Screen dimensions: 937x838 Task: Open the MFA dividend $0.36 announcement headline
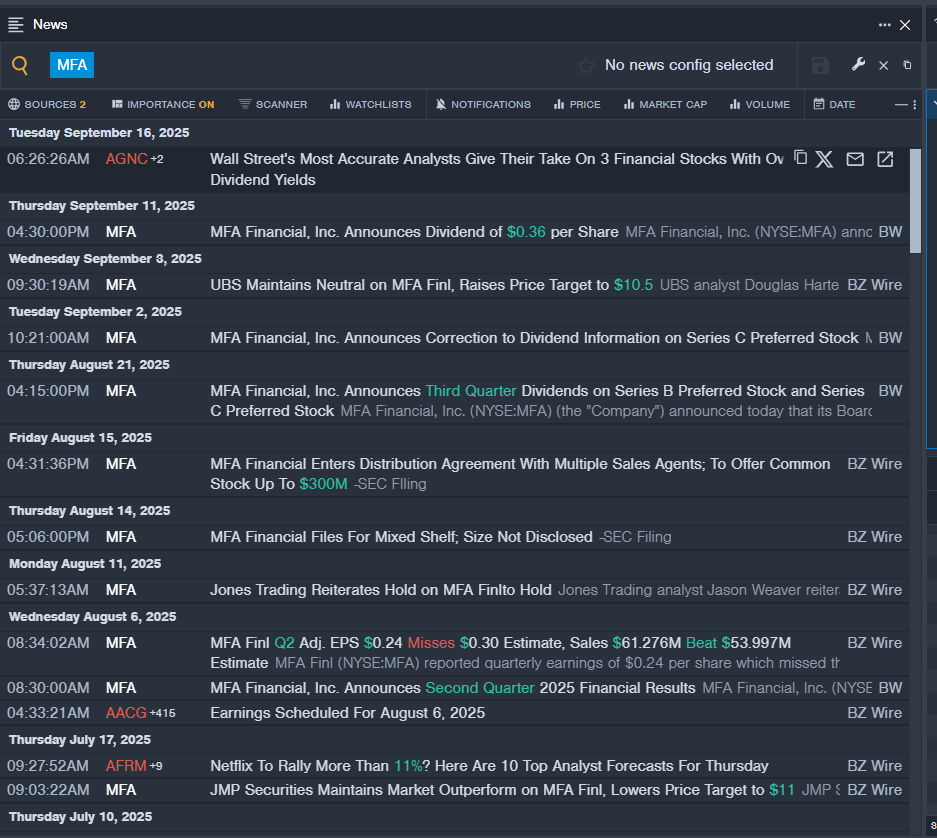(414, 232)
